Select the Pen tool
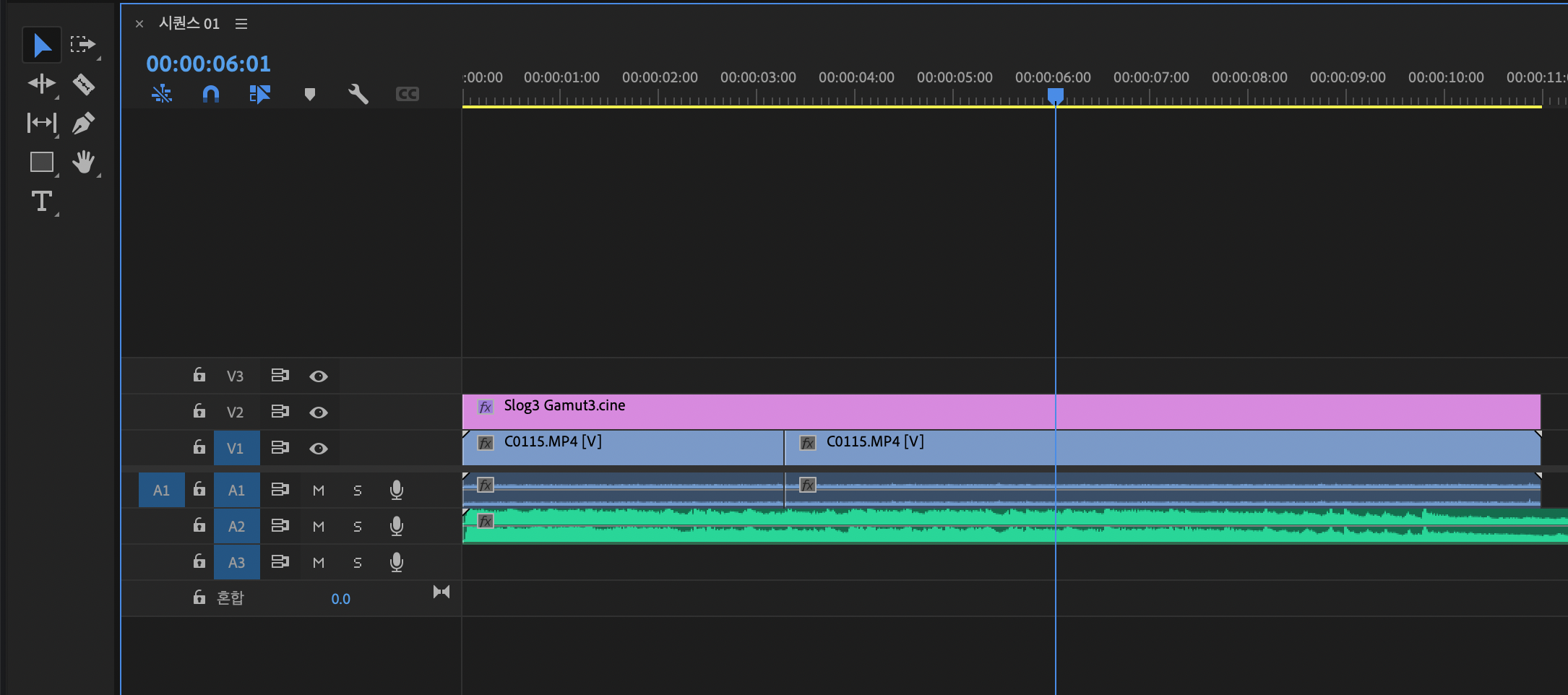Viewport: 1568px width, 695px height. point(83,124)
